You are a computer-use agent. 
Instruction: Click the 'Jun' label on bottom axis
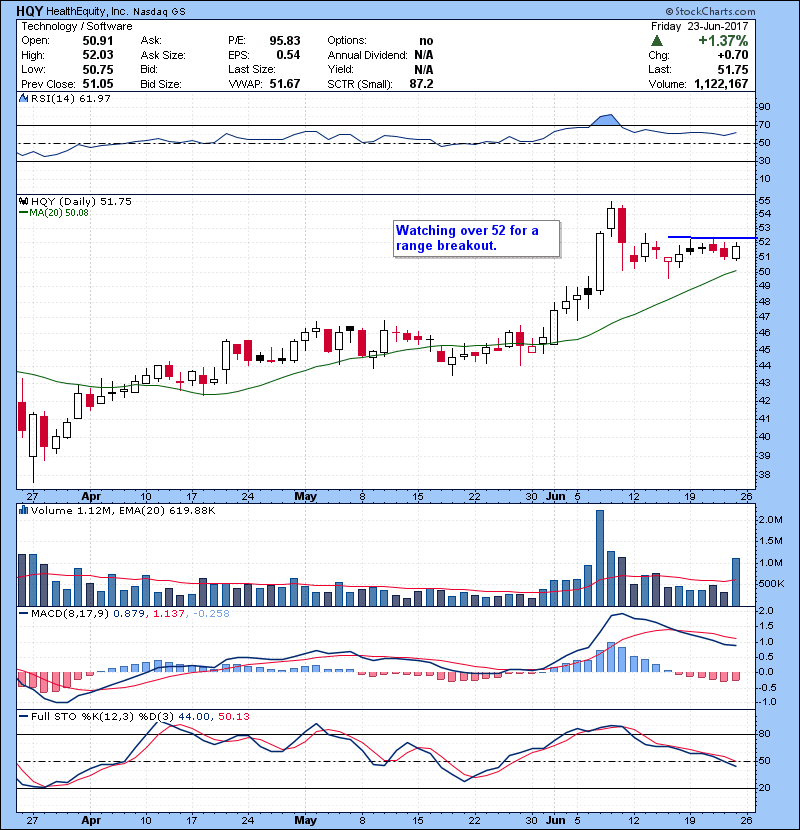(555, 820)
